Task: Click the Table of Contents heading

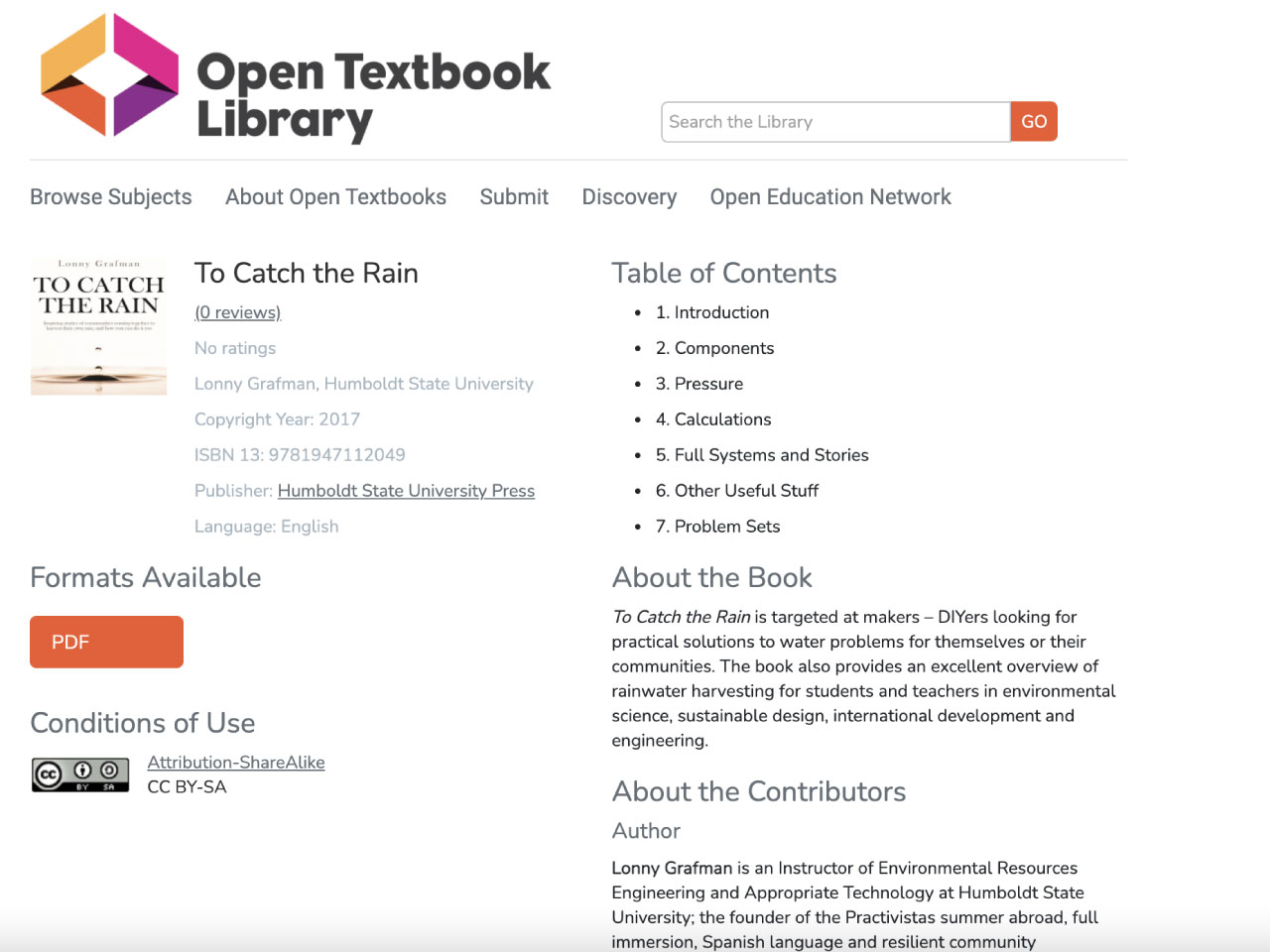Action: click(724, 273)
